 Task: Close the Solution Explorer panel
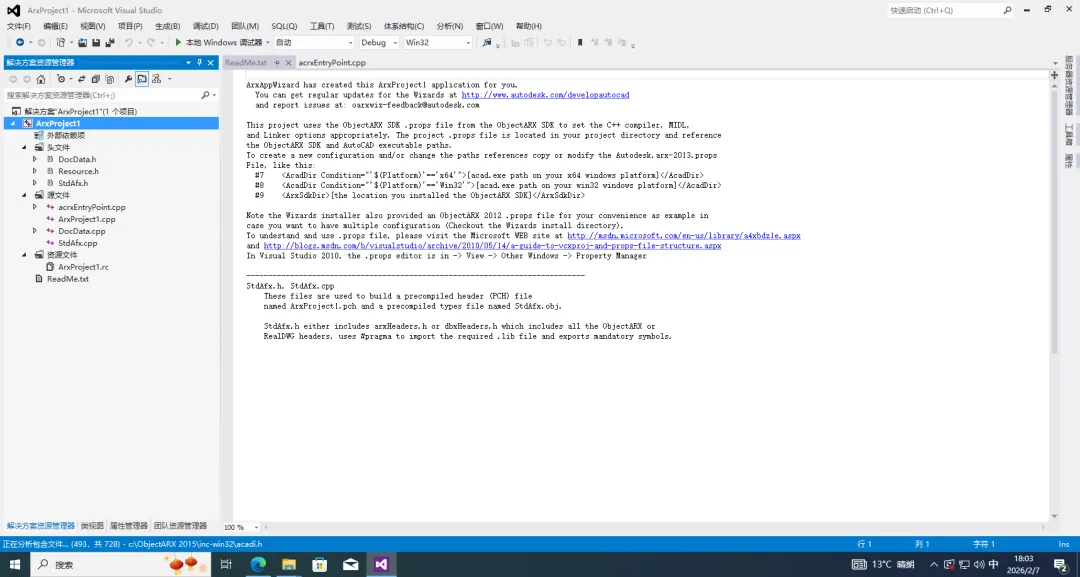pyautogui.click(x=211, y=63)
